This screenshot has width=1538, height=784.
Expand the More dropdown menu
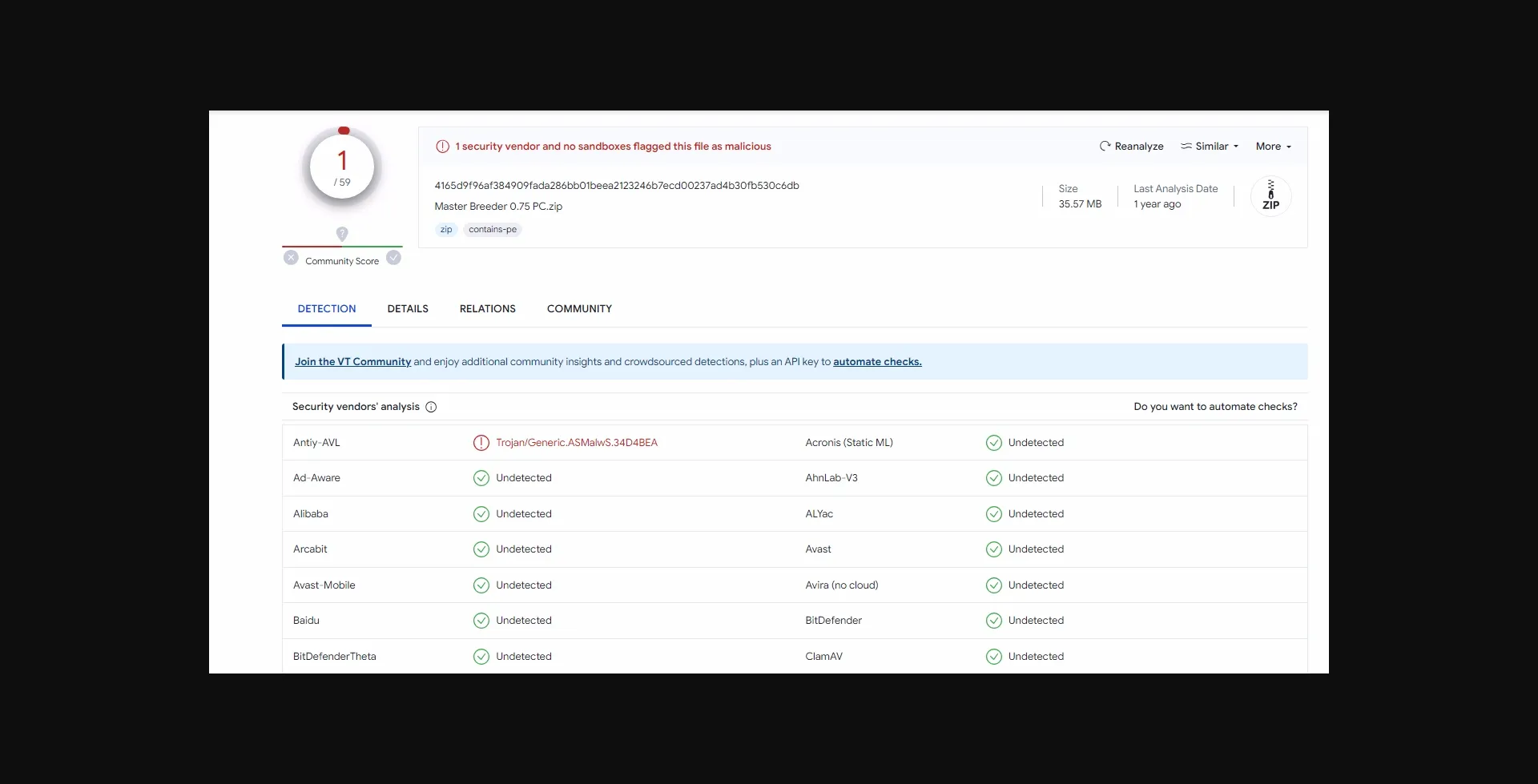point(1273,147)
